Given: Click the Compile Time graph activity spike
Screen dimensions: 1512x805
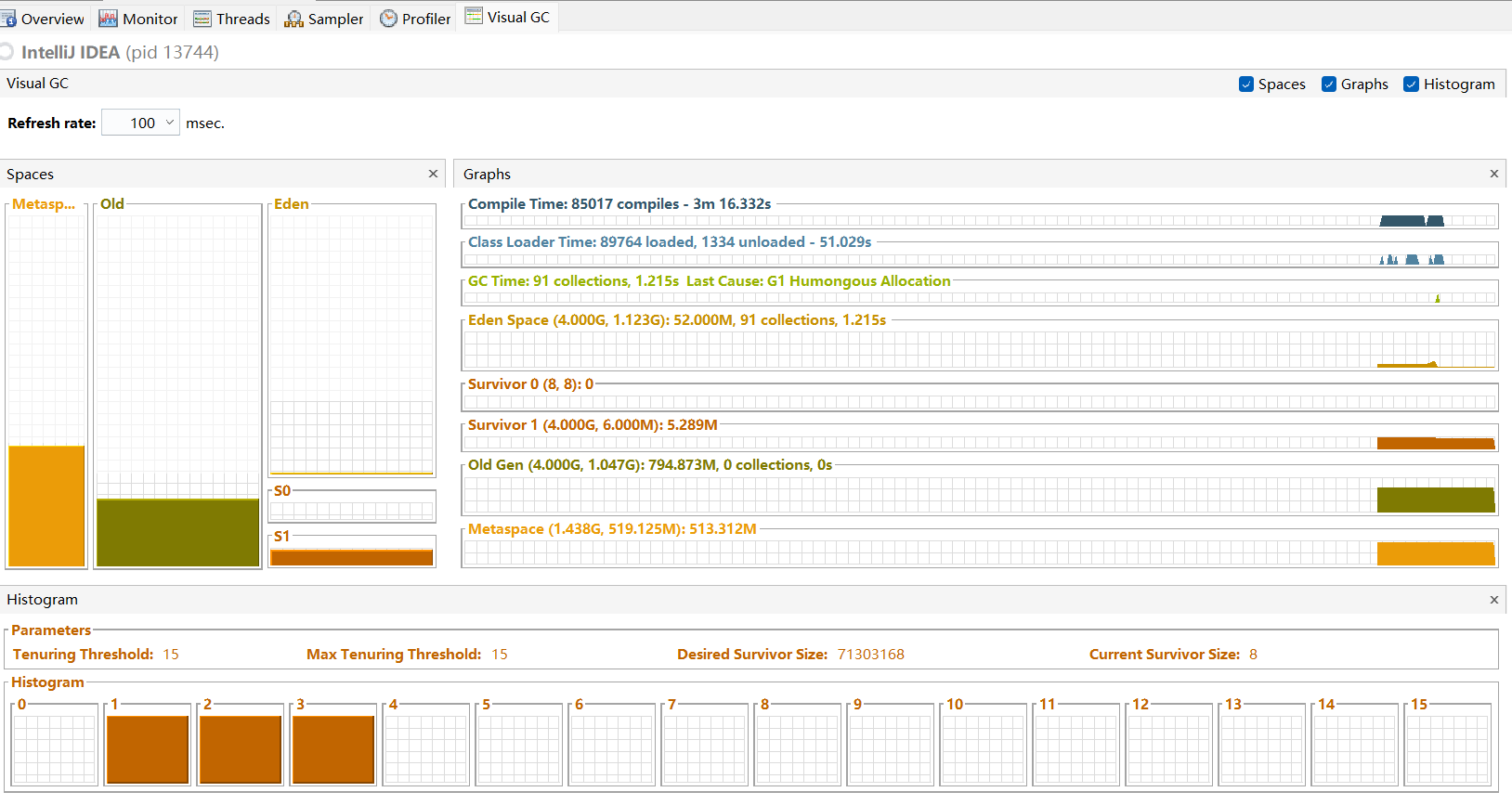Looking at the screenshot, I should tap(1412, 221).
